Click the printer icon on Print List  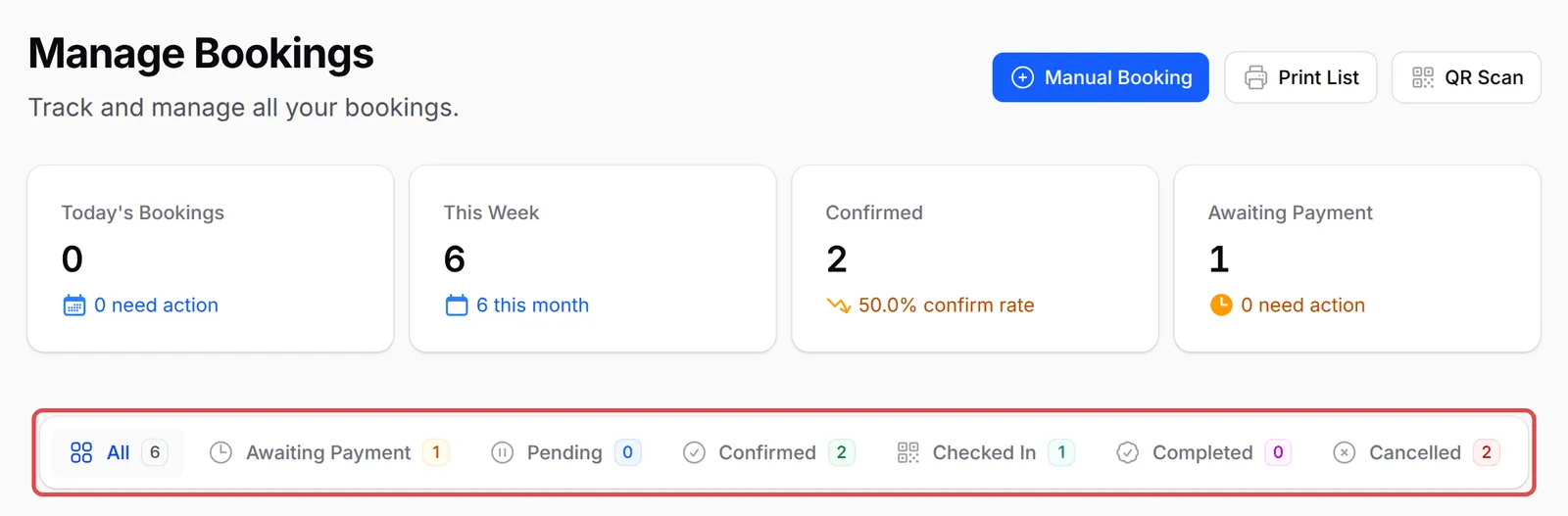click(x=1255, y=77)
